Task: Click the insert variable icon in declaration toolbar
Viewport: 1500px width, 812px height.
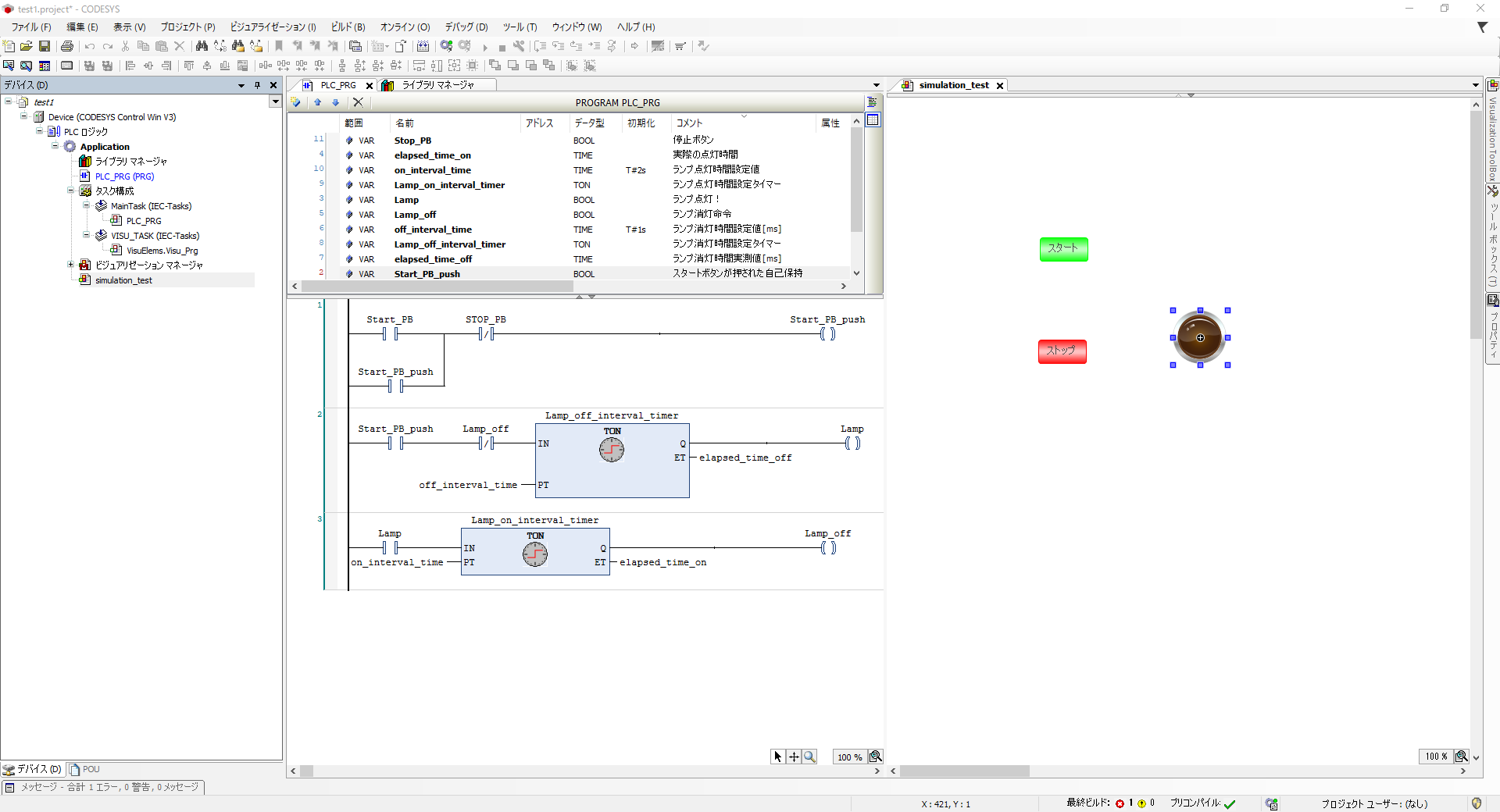Action: click(296, 102)
